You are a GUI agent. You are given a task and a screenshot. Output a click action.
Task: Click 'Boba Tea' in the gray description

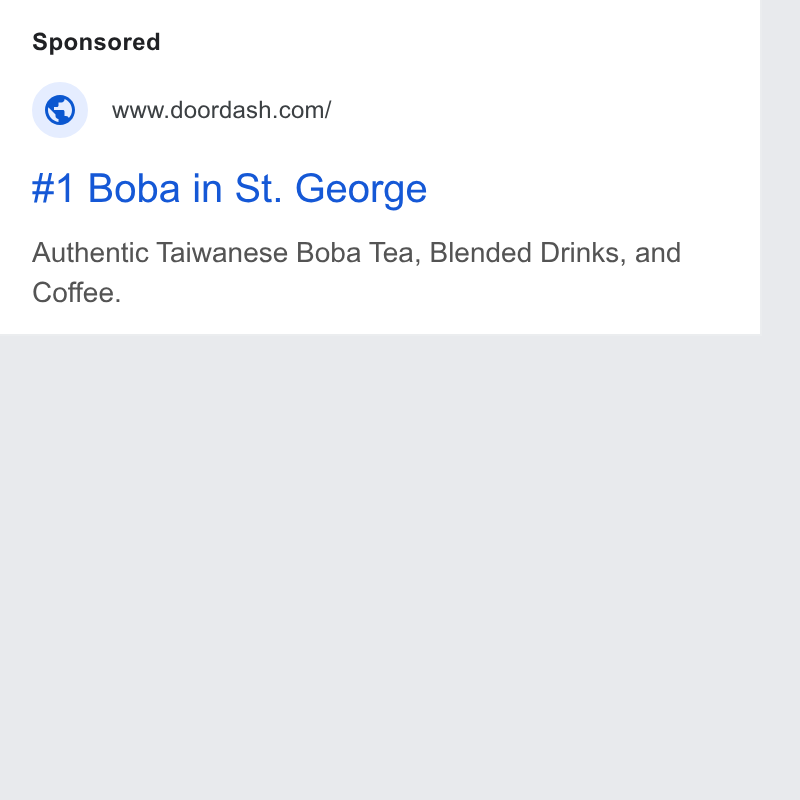358,253
